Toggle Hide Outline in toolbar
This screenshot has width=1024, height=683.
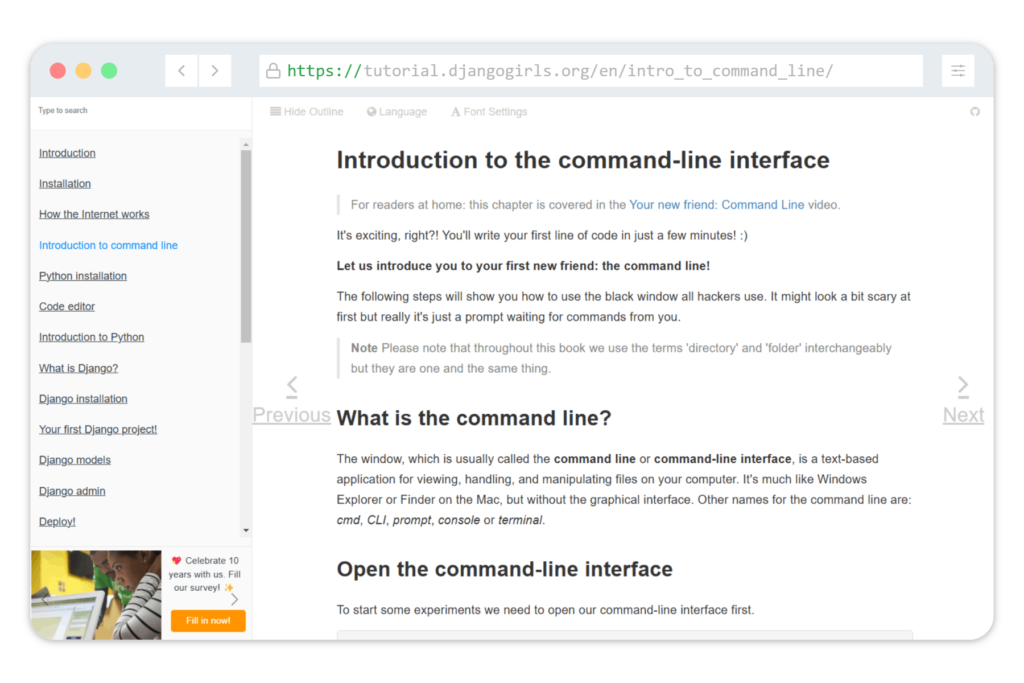point(306,112)
